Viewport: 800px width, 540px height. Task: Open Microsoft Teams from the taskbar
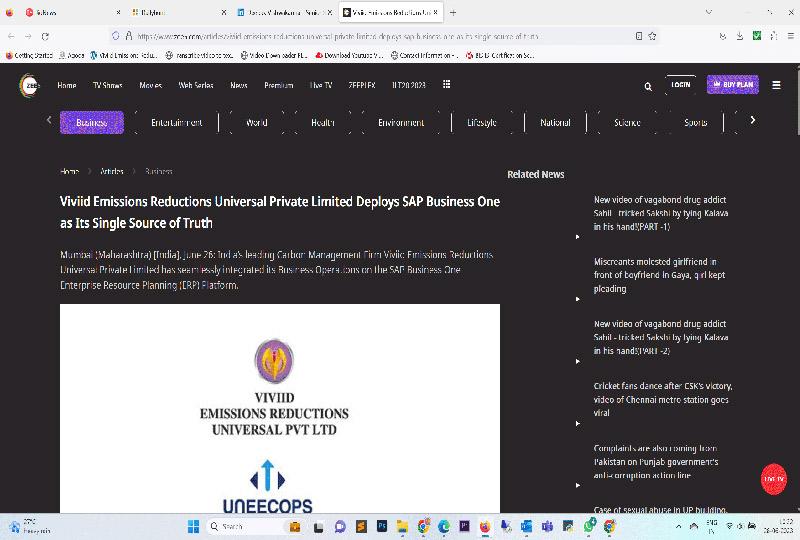547,526
